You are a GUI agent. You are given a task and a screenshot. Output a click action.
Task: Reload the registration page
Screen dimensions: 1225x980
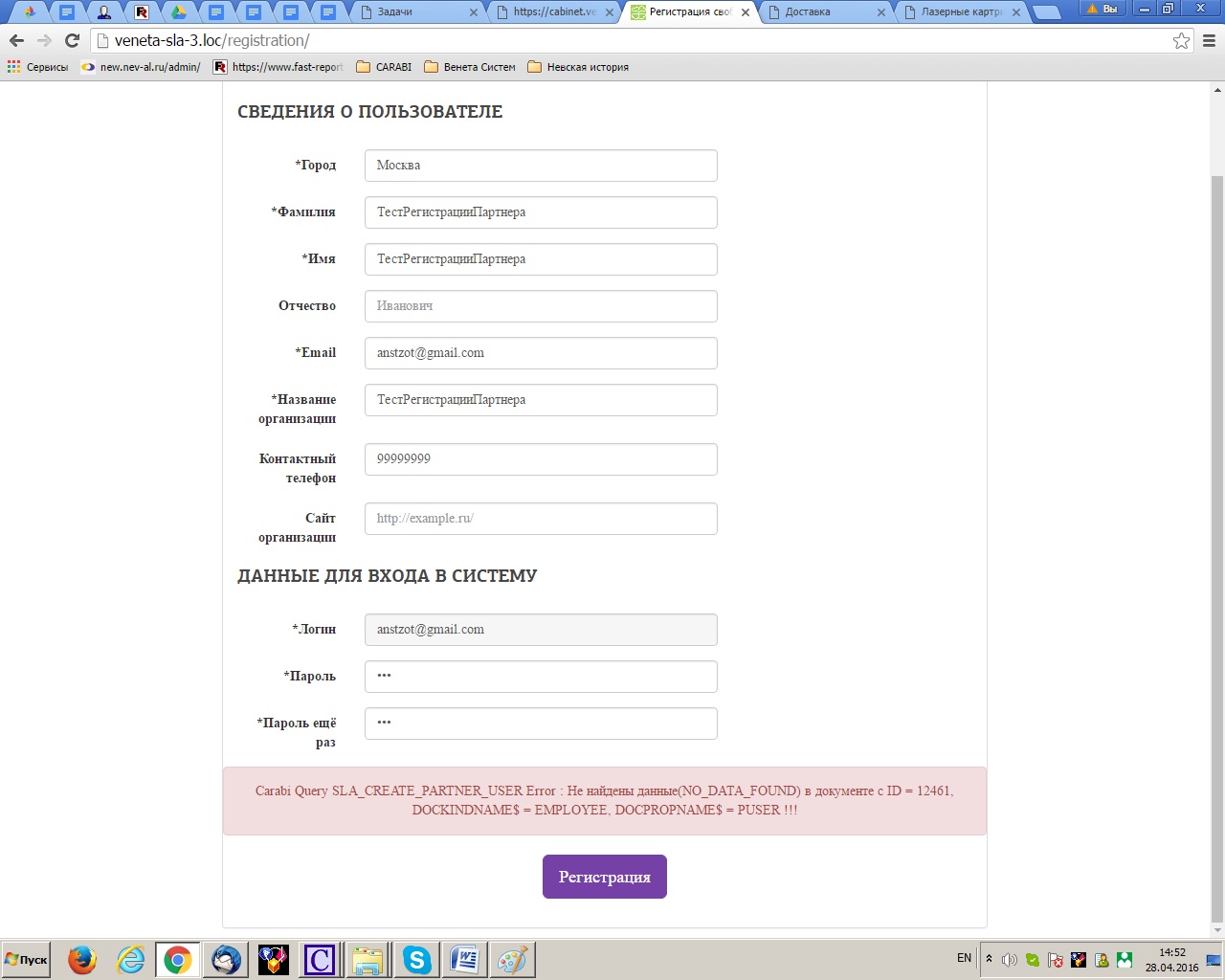(x=72, y=40)
